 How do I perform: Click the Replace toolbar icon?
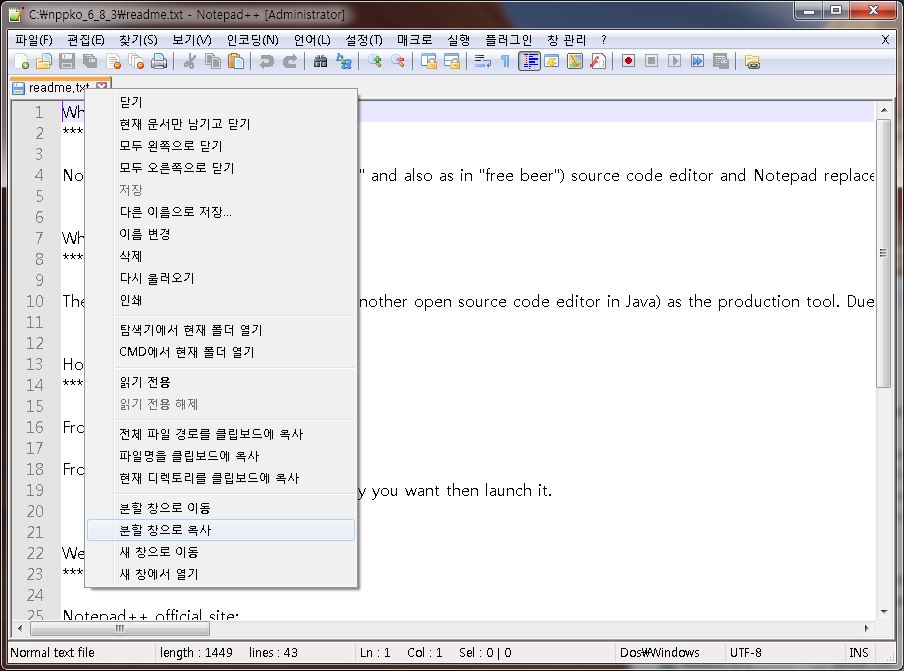pyautogui.click(x=344, y=61)
